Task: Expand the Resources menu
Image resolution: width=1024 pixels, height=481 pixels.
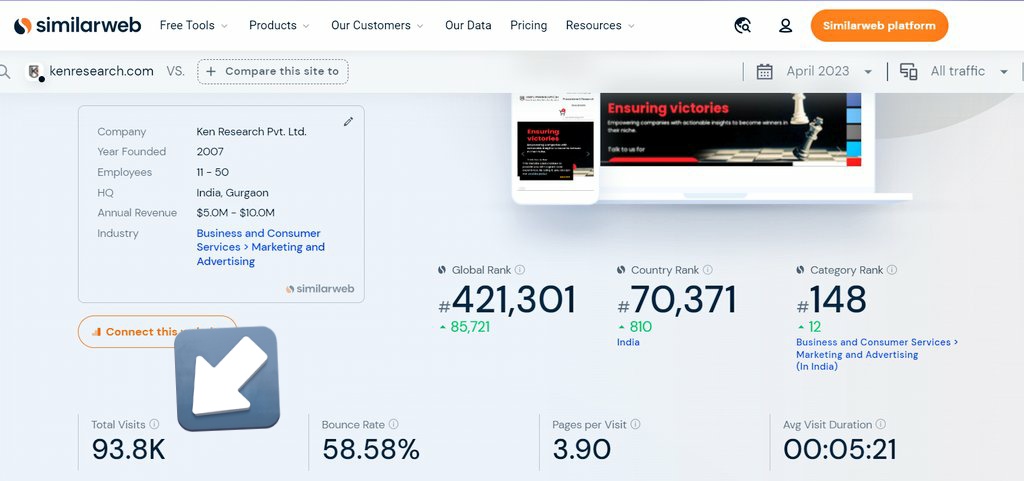Action: coord(600,25)
